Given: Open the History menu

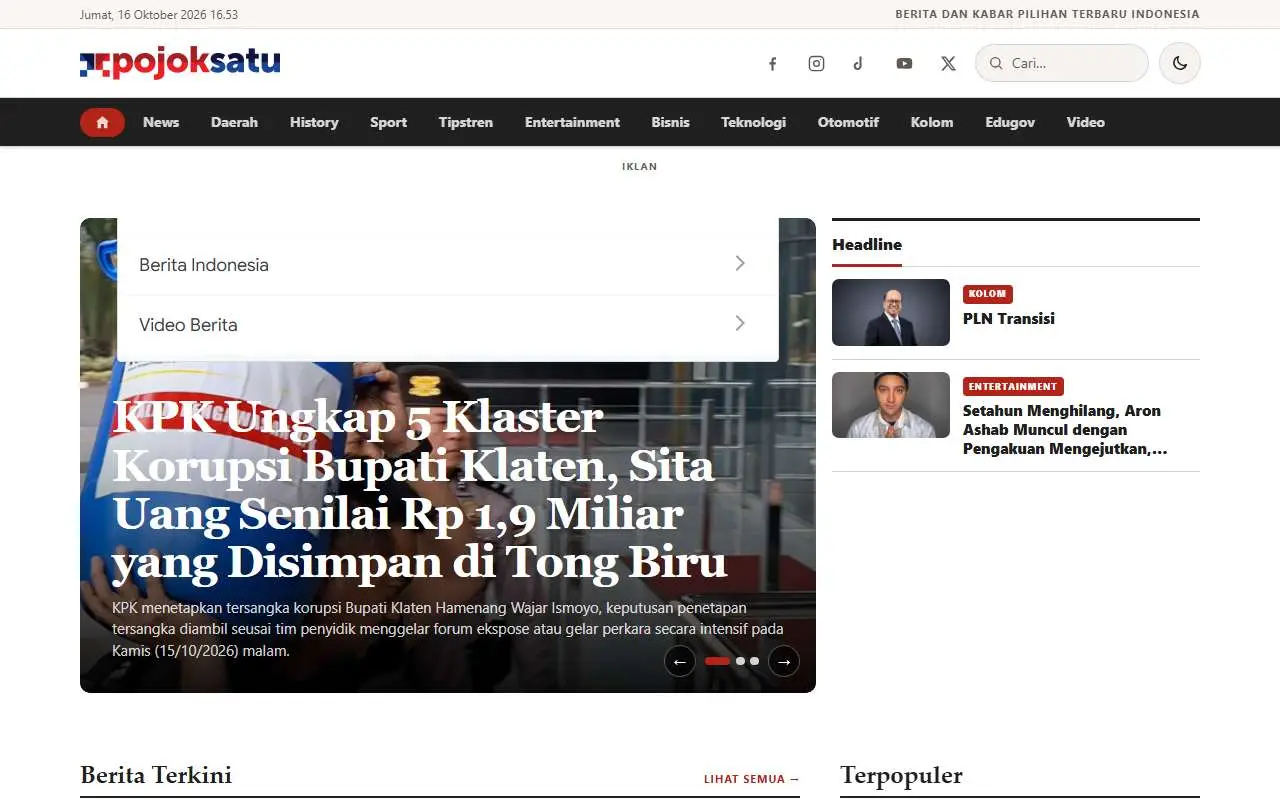Looking at the screenshot, I should (314, 122).
